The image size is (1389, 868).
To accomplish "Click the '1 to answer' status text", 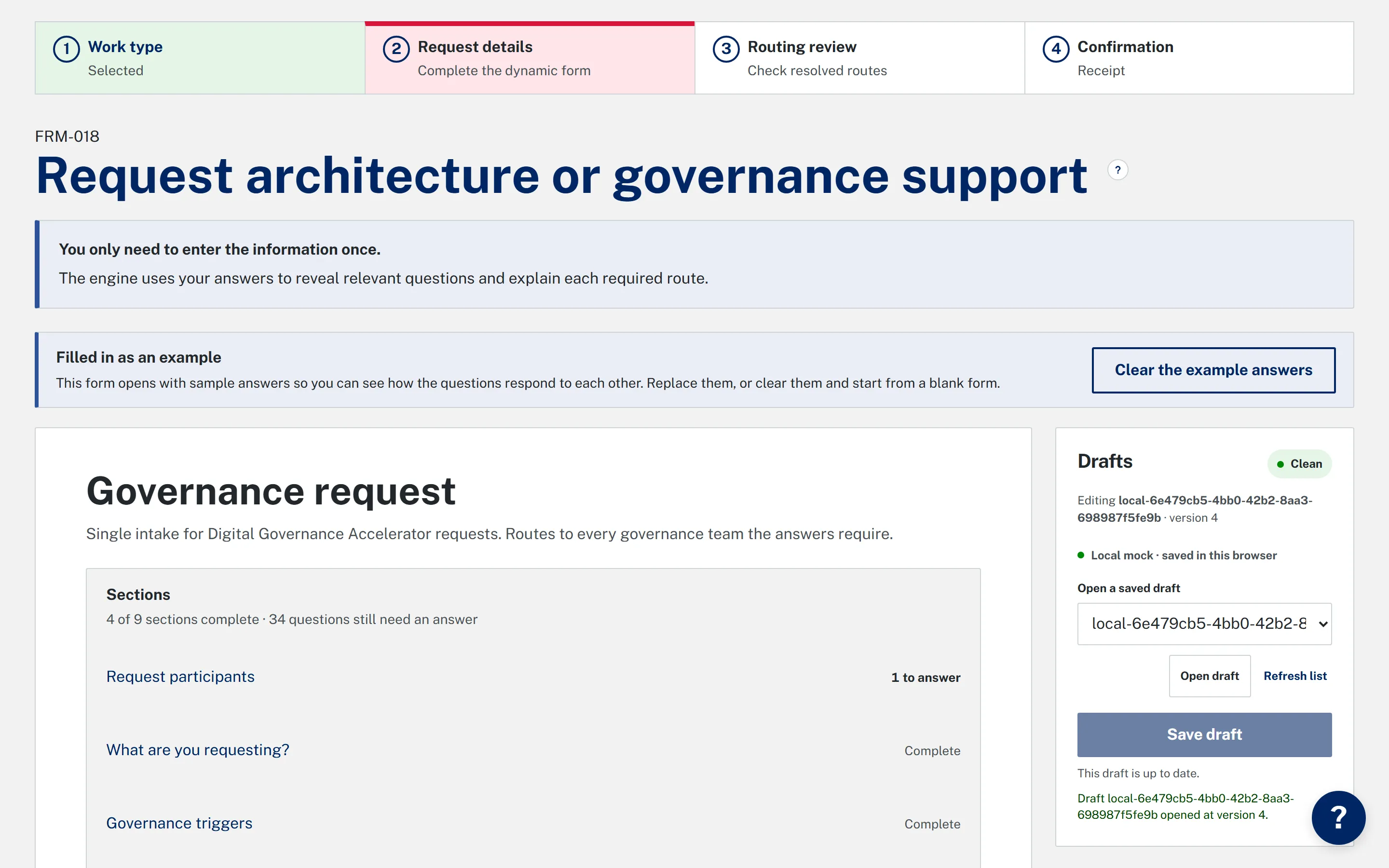I will coord(925,678).
